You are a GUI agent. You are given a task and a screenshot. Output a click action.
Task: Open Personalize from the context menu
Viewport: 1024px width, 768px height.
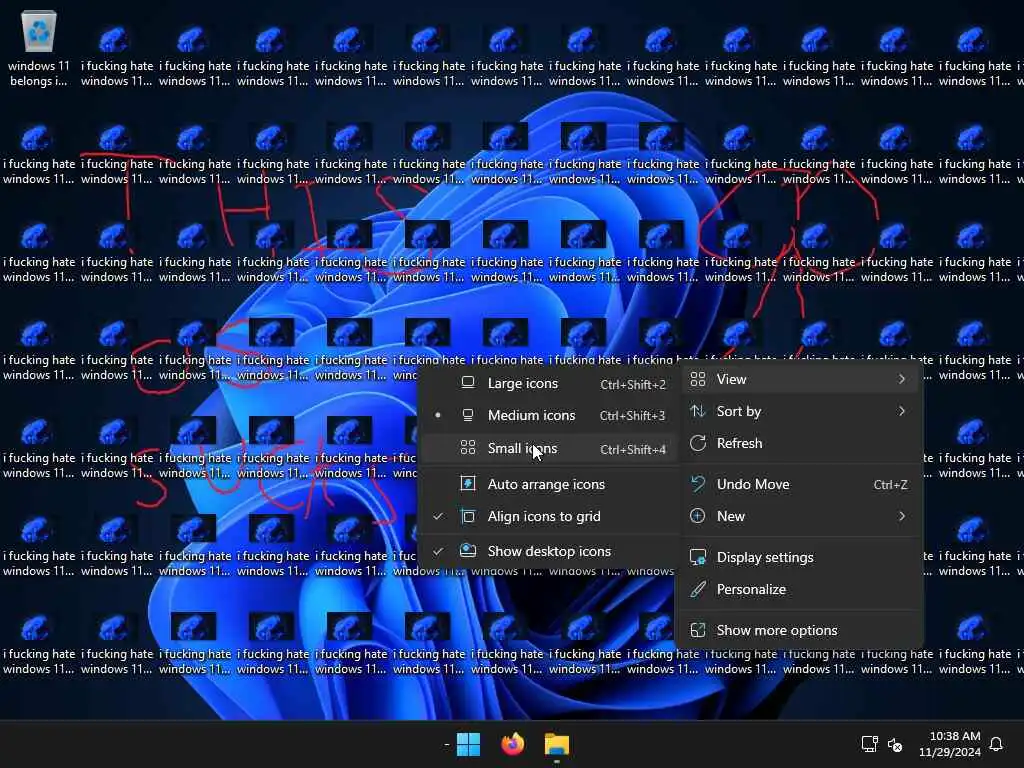point(800,589)
